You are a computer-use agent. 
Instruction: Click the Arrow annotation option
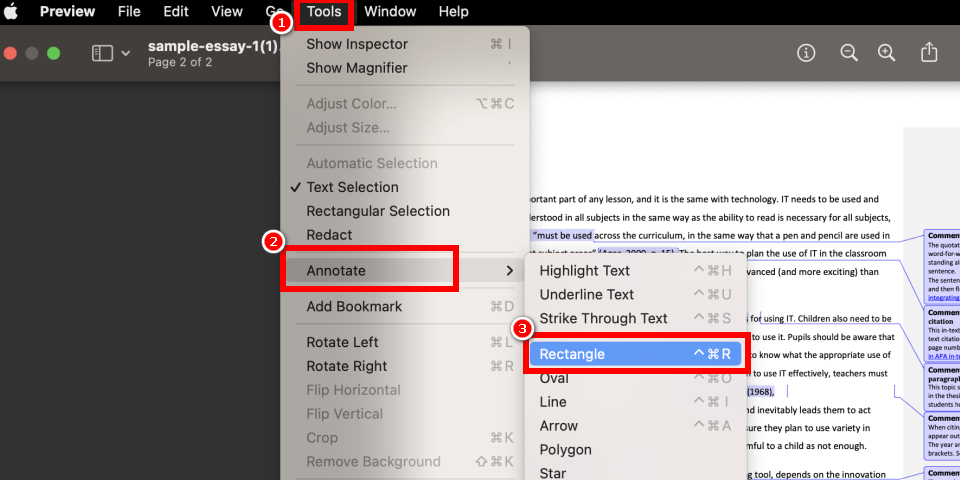coord(559,426)
